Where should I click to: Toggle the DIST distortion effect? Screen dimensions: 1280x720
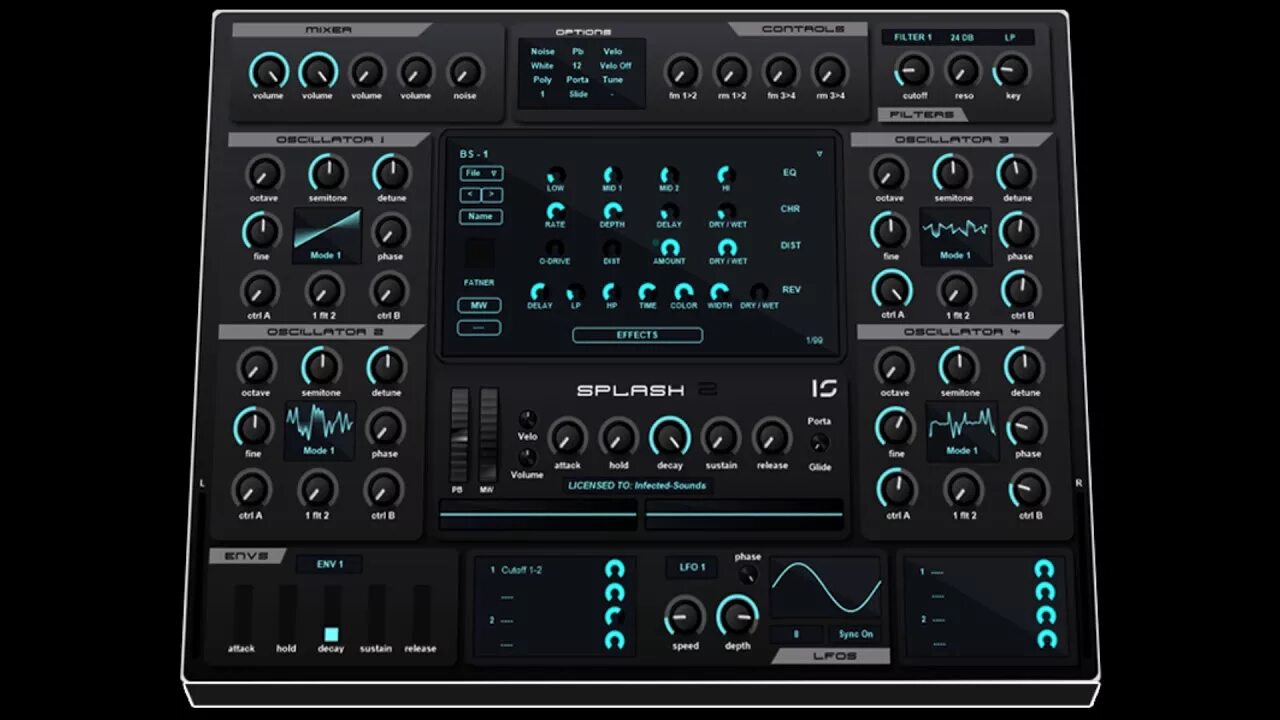pyautogui.click(x=790, y=246)
